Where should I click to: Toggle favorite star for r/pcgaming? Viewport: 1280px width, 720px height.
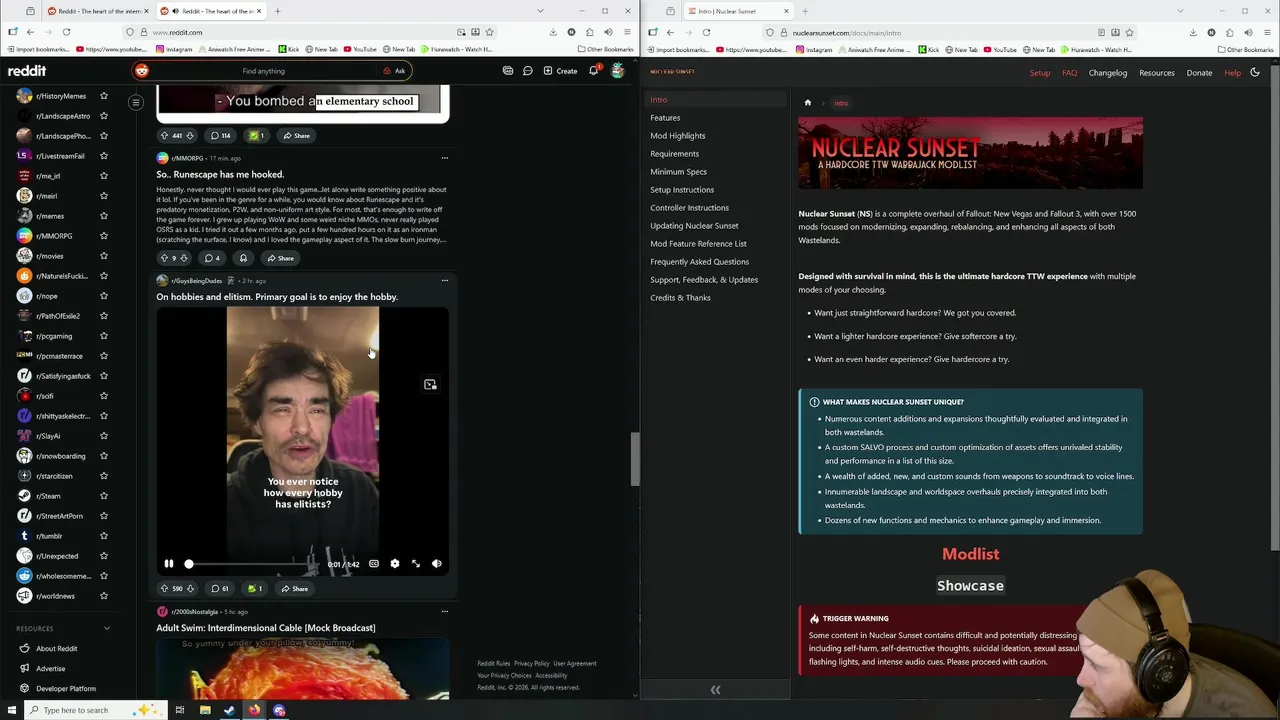pos(104,336)
